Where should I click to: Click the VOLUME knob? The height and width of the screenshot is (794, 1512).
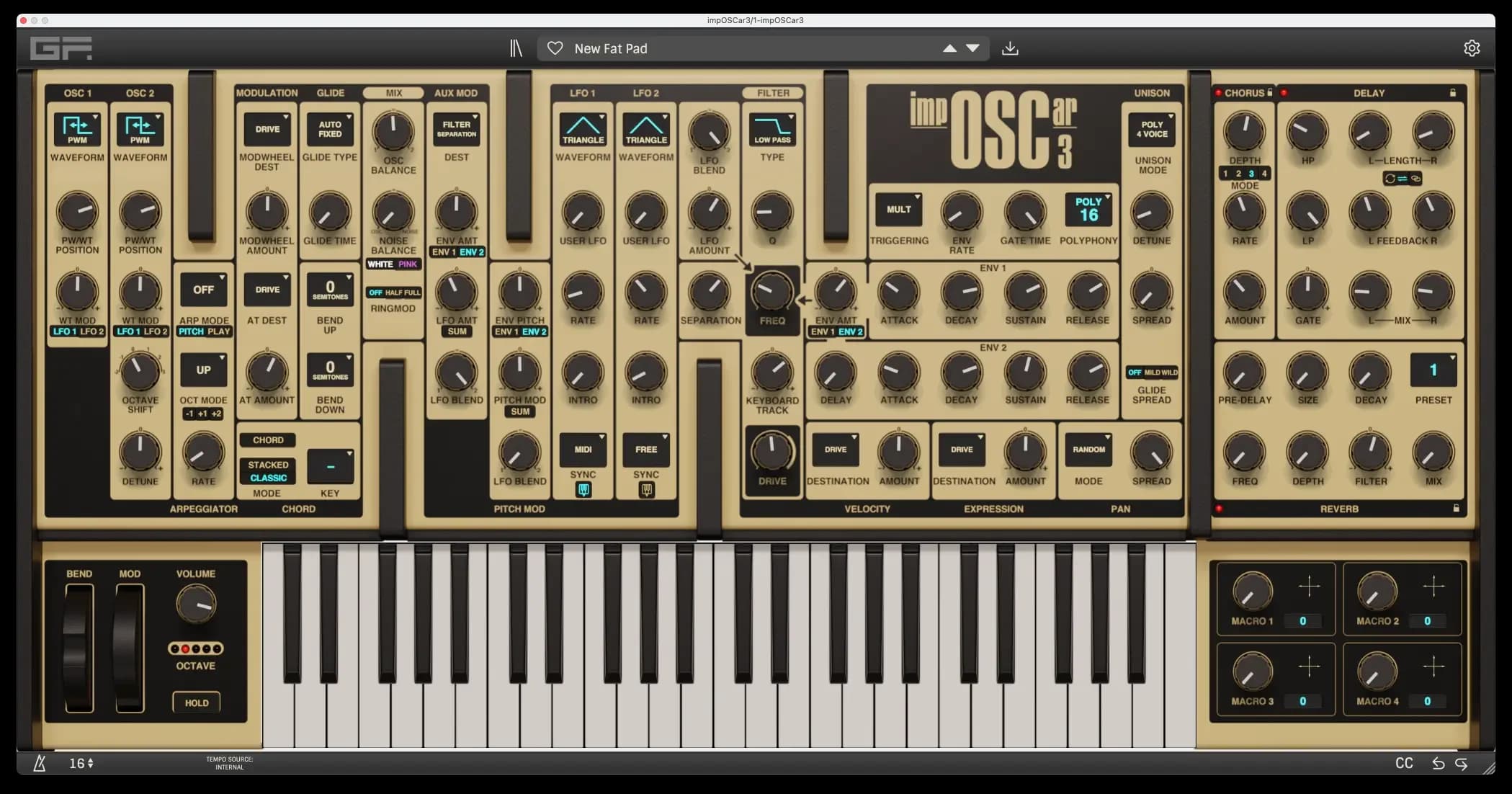coord(195,603)
